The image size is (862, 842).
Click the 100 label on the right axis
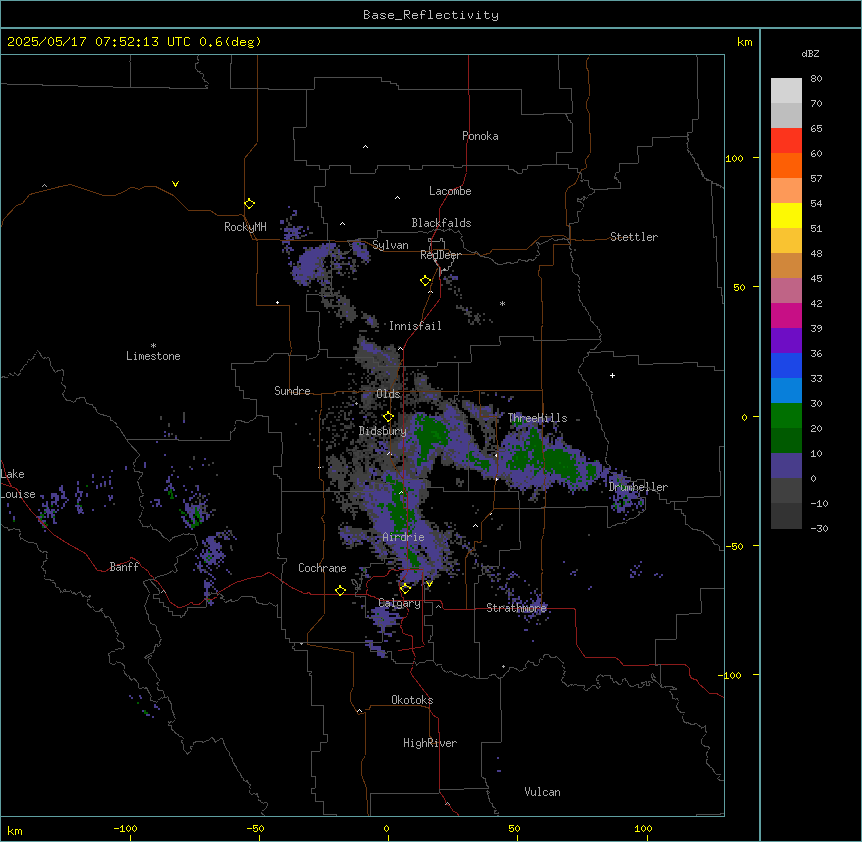(734, 158)
